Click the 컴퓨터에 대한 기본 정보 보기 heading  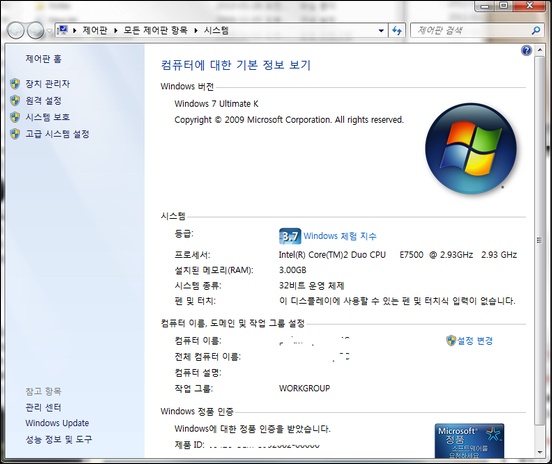point(236,65)
